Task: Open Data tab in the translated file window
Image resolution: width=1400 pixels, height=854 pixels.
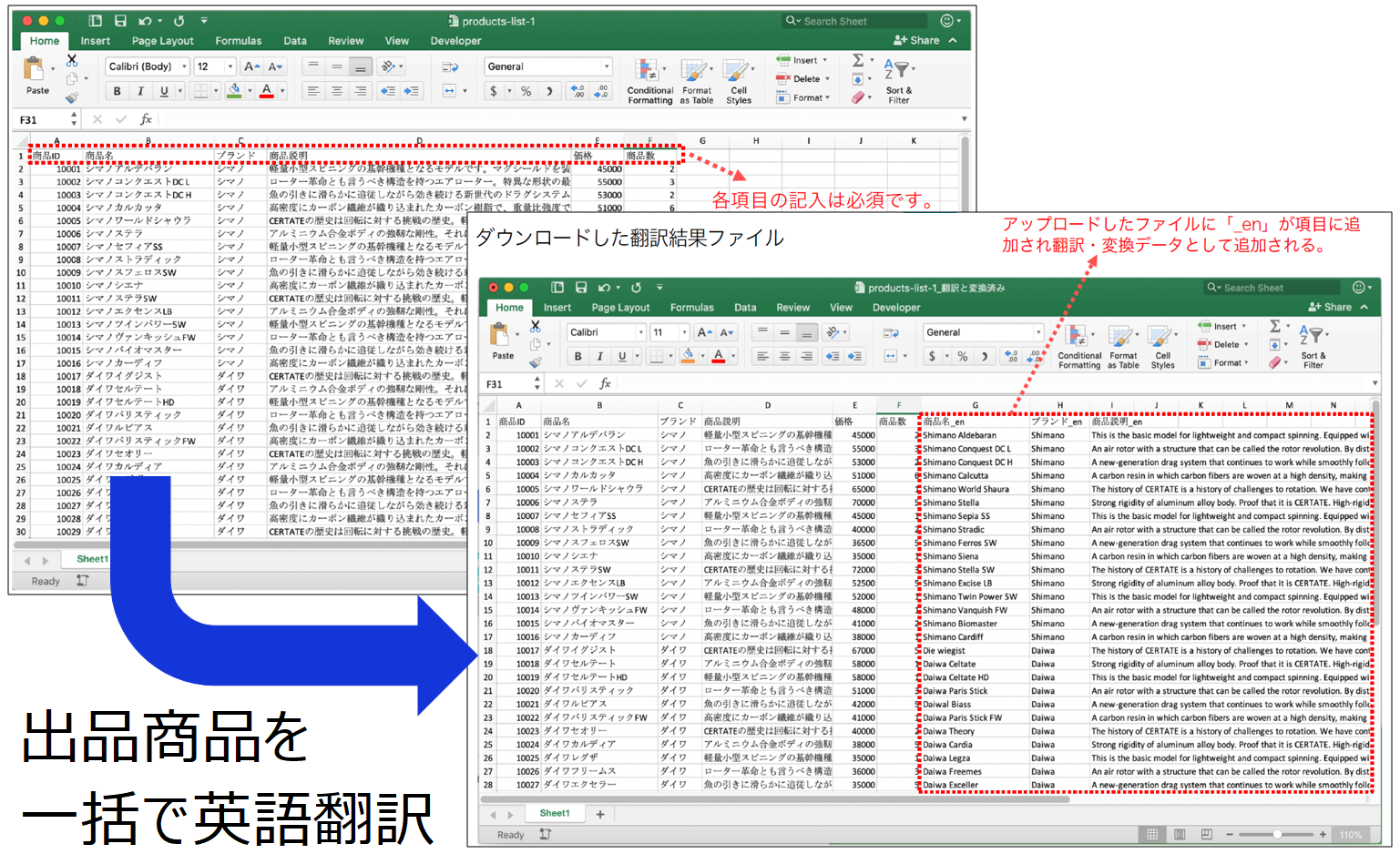Action: (745, 308)
